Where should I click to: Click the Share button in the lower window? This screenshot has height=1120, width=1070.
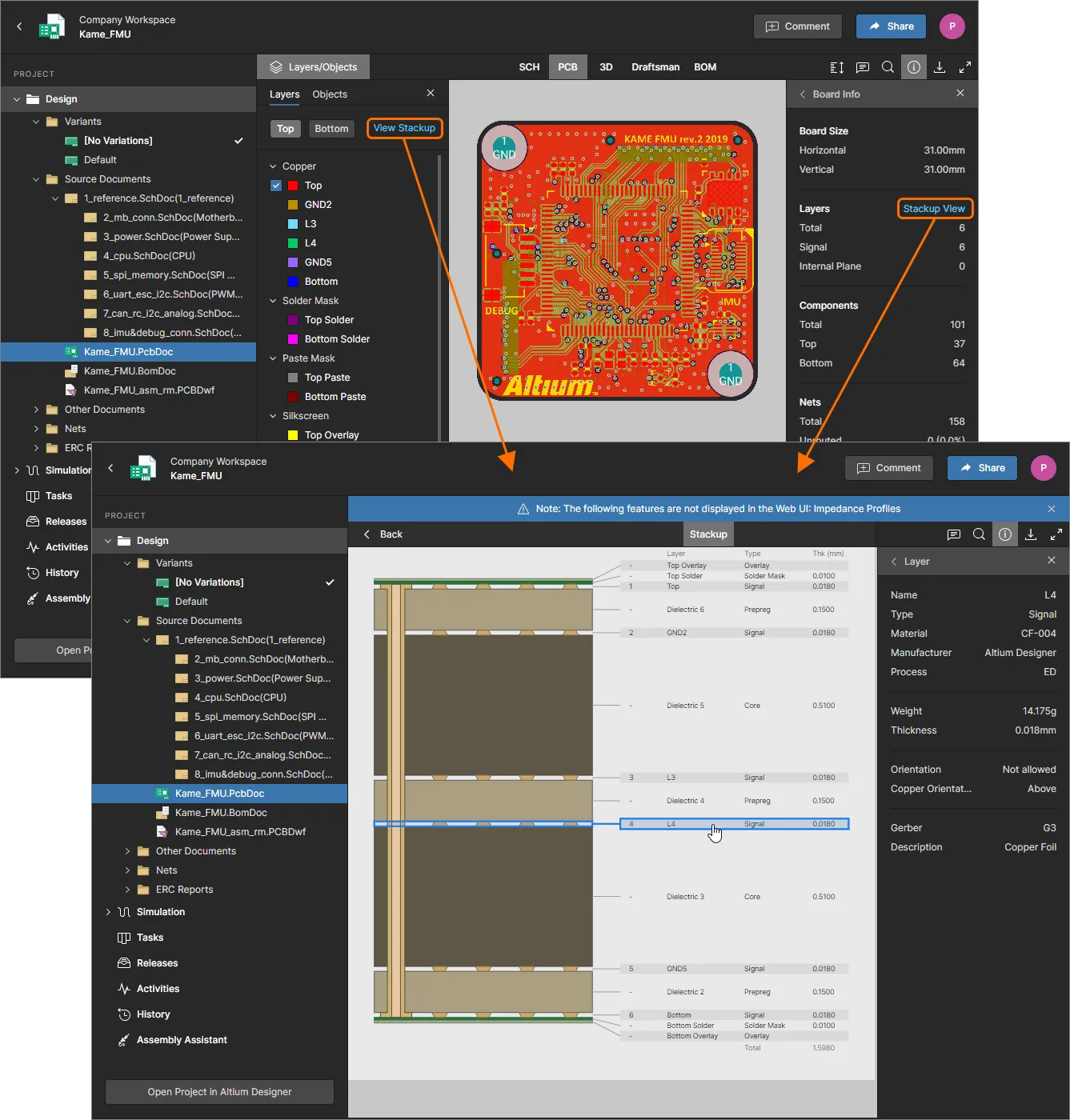tap(982, 468)
